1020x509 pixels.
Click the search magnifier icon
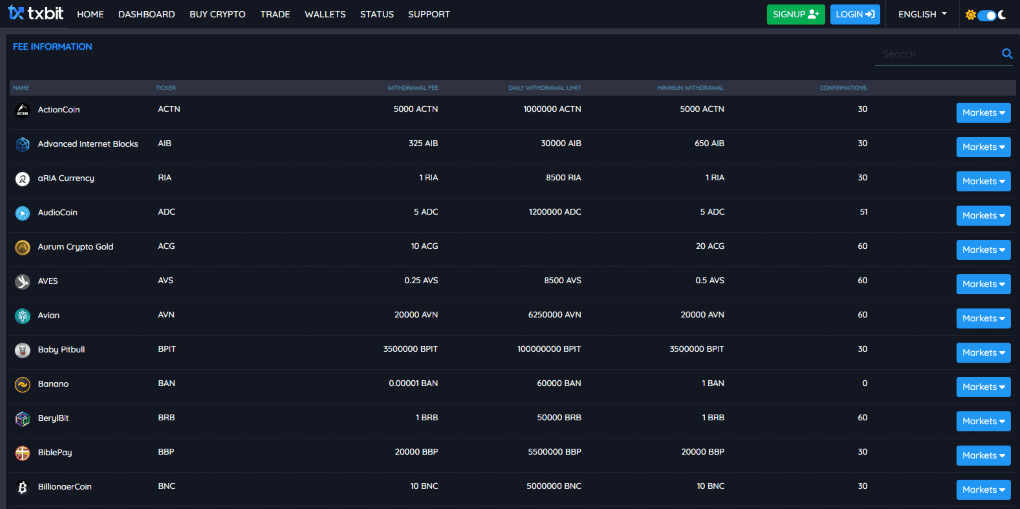coord(1007,53)
